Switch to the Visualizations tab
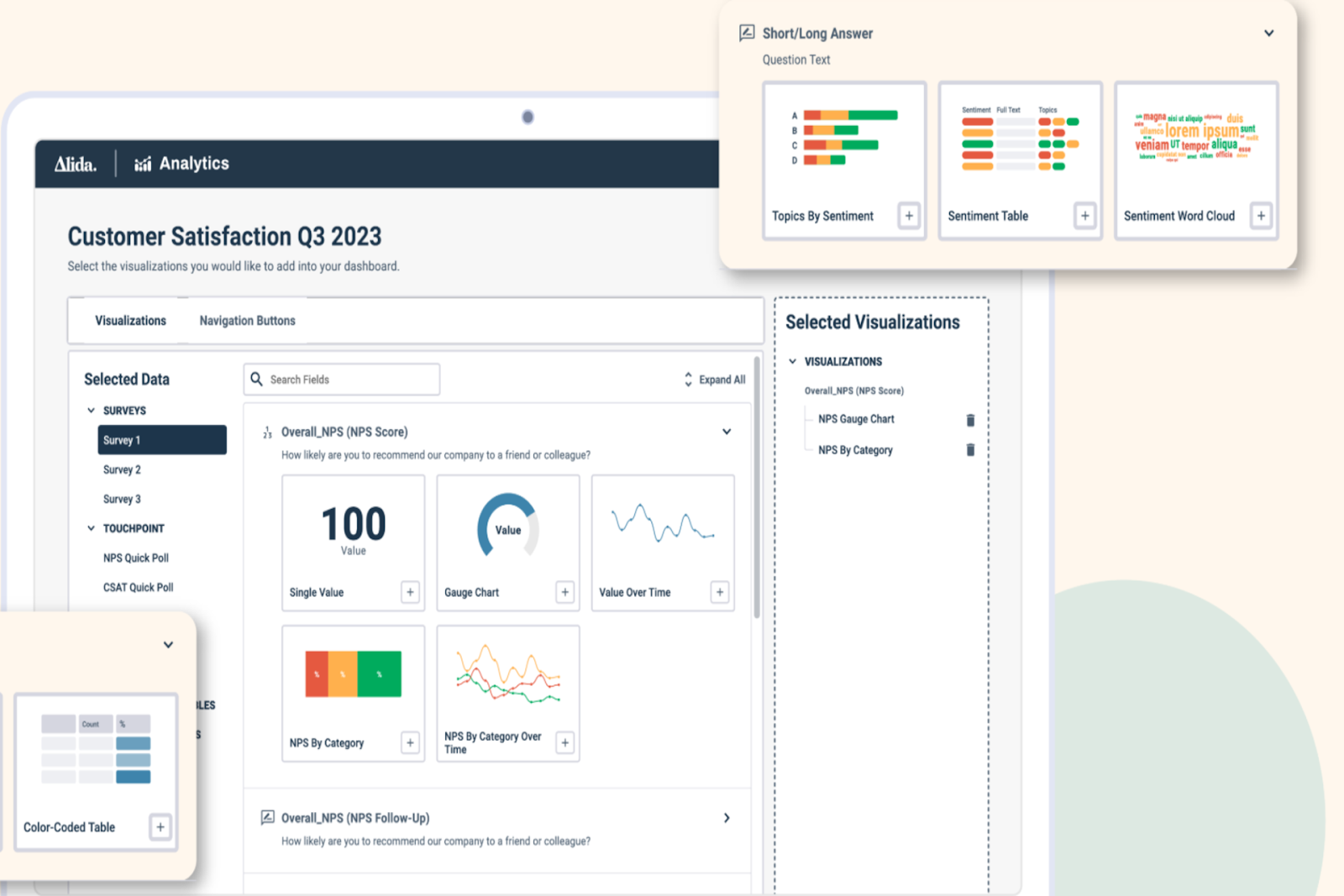 (130, 321)
